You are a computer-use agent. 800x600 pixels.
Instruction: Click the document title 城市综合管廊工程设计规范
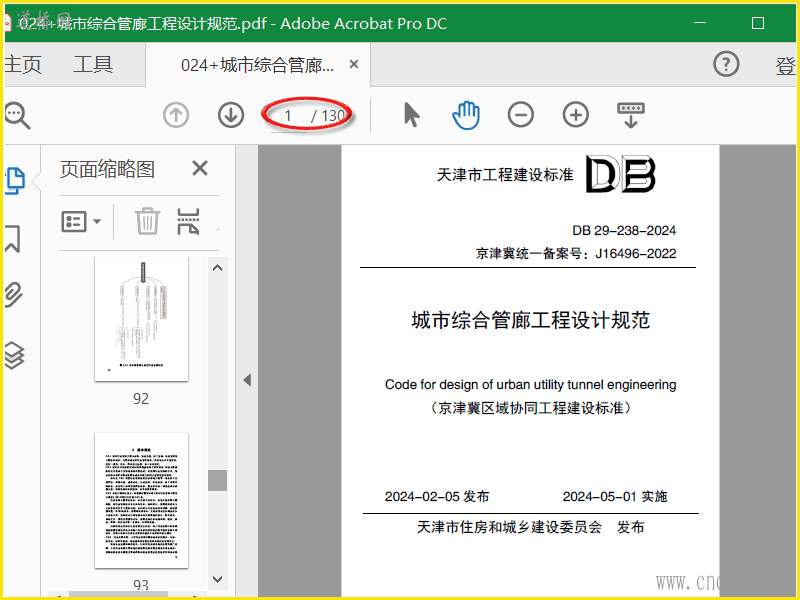click(531, 320)
